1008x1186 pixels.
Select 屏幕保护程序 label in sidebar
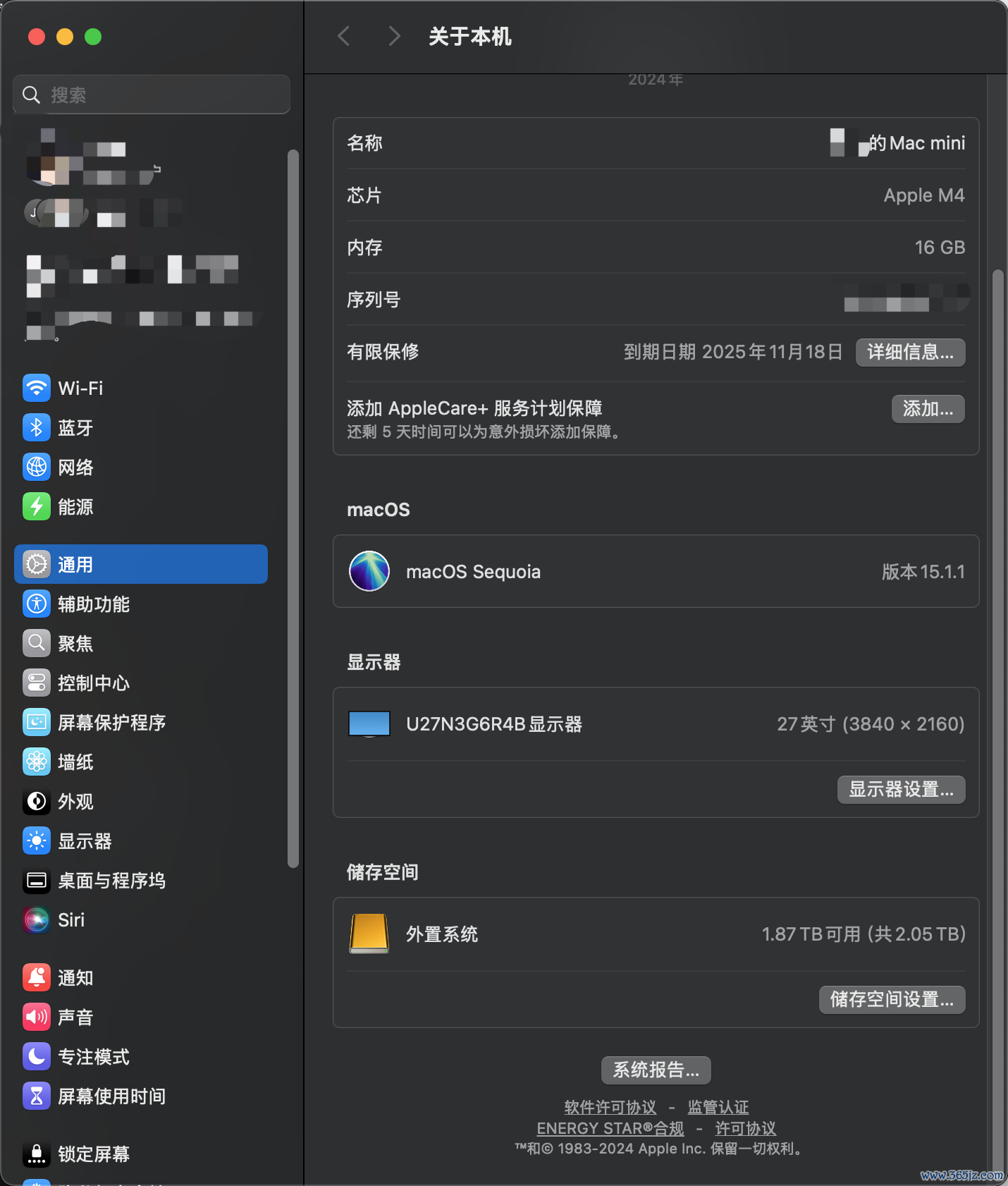pyautogui.click(x=112, y=723)
